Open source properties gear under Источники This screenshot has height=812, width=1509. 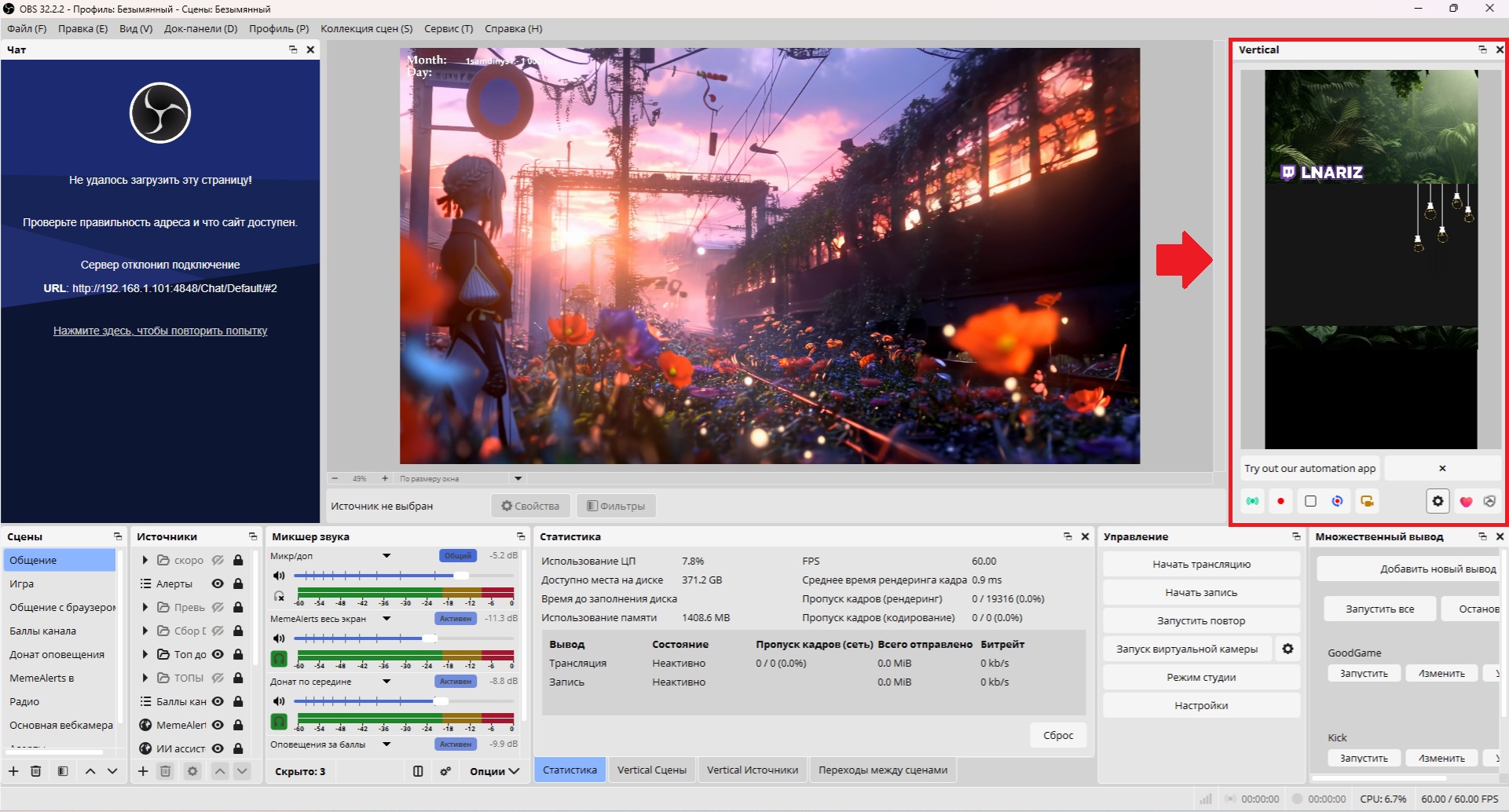[x=192, y=771]
